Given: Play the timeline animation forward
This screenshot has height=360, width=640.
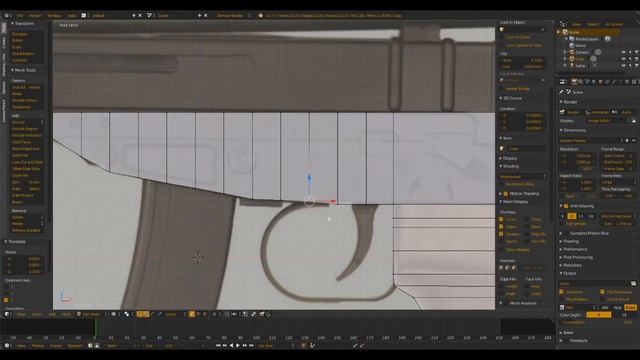Looking at the screenshot, I should tap(238, 346).
